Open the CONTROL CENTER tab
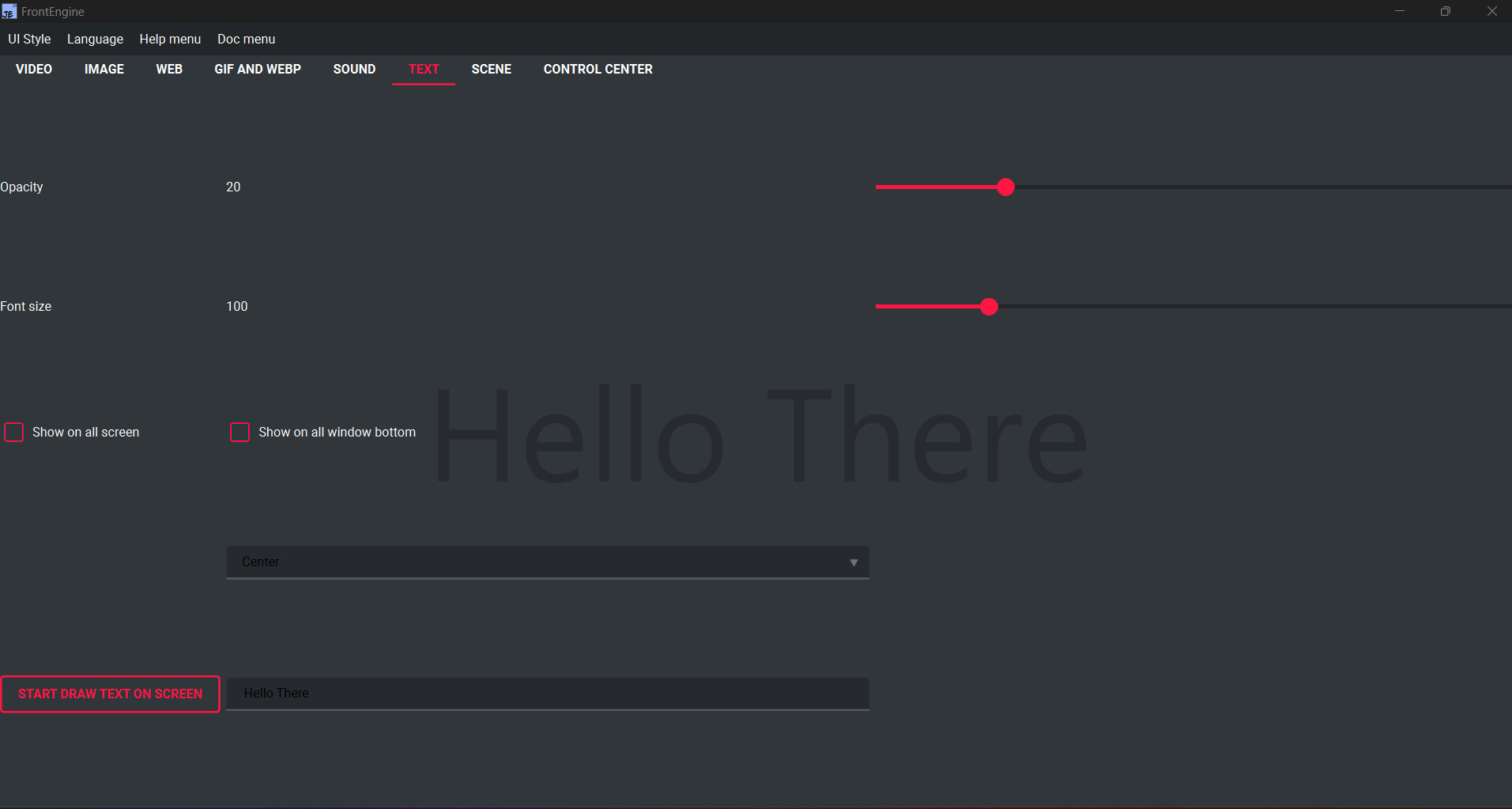1512x809 pixels. [x=597, y=70]
